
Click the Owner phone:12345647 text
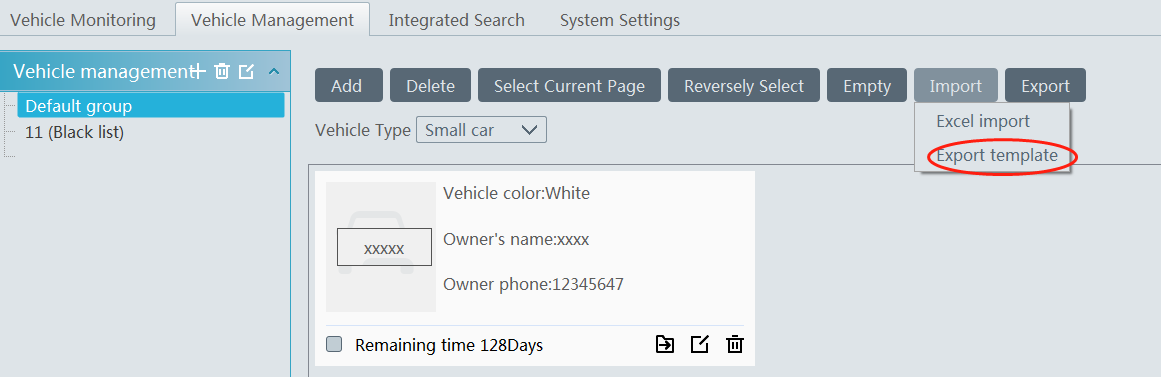533,284
